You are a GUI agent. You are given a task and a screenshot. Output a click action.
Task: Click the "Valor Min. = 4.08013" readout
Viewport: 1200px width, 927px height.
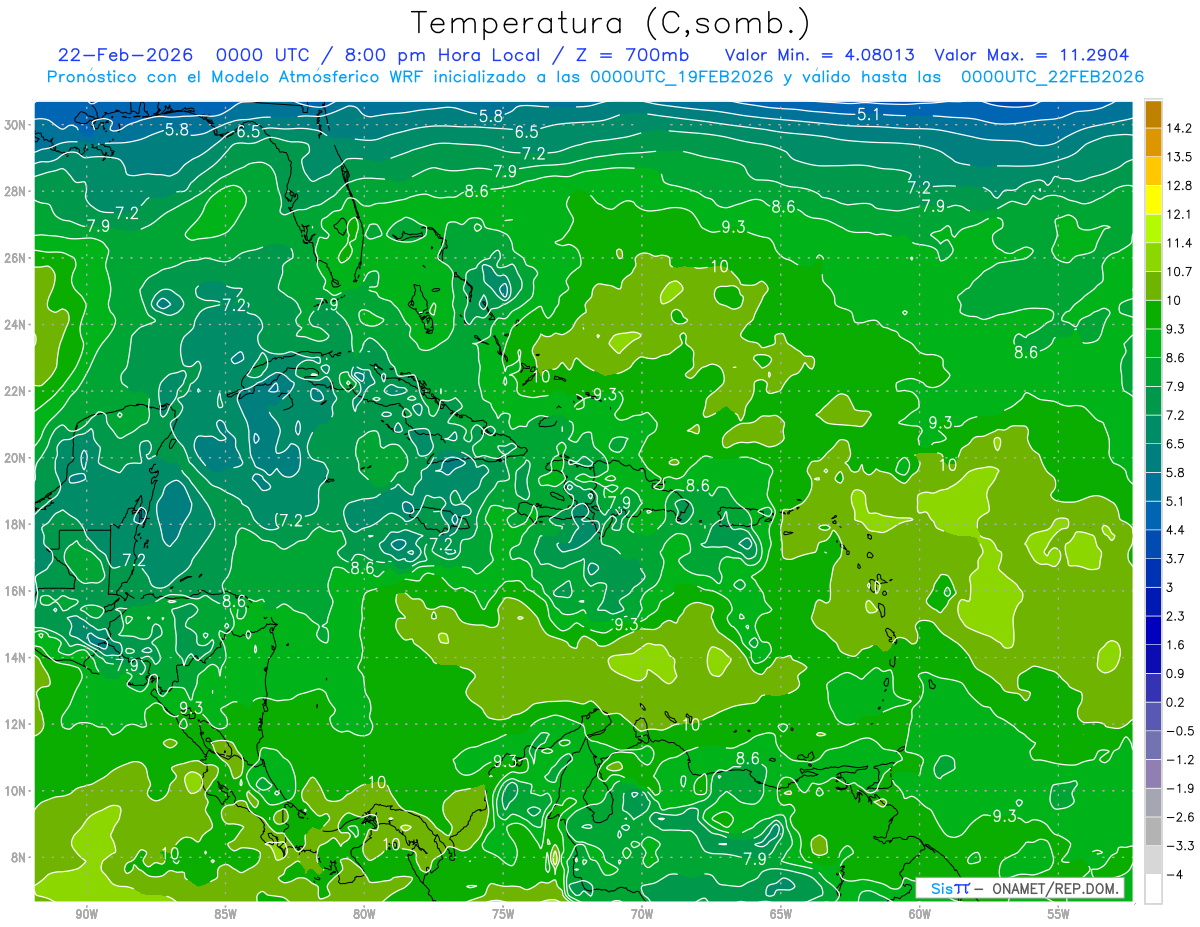coord(820,55)
